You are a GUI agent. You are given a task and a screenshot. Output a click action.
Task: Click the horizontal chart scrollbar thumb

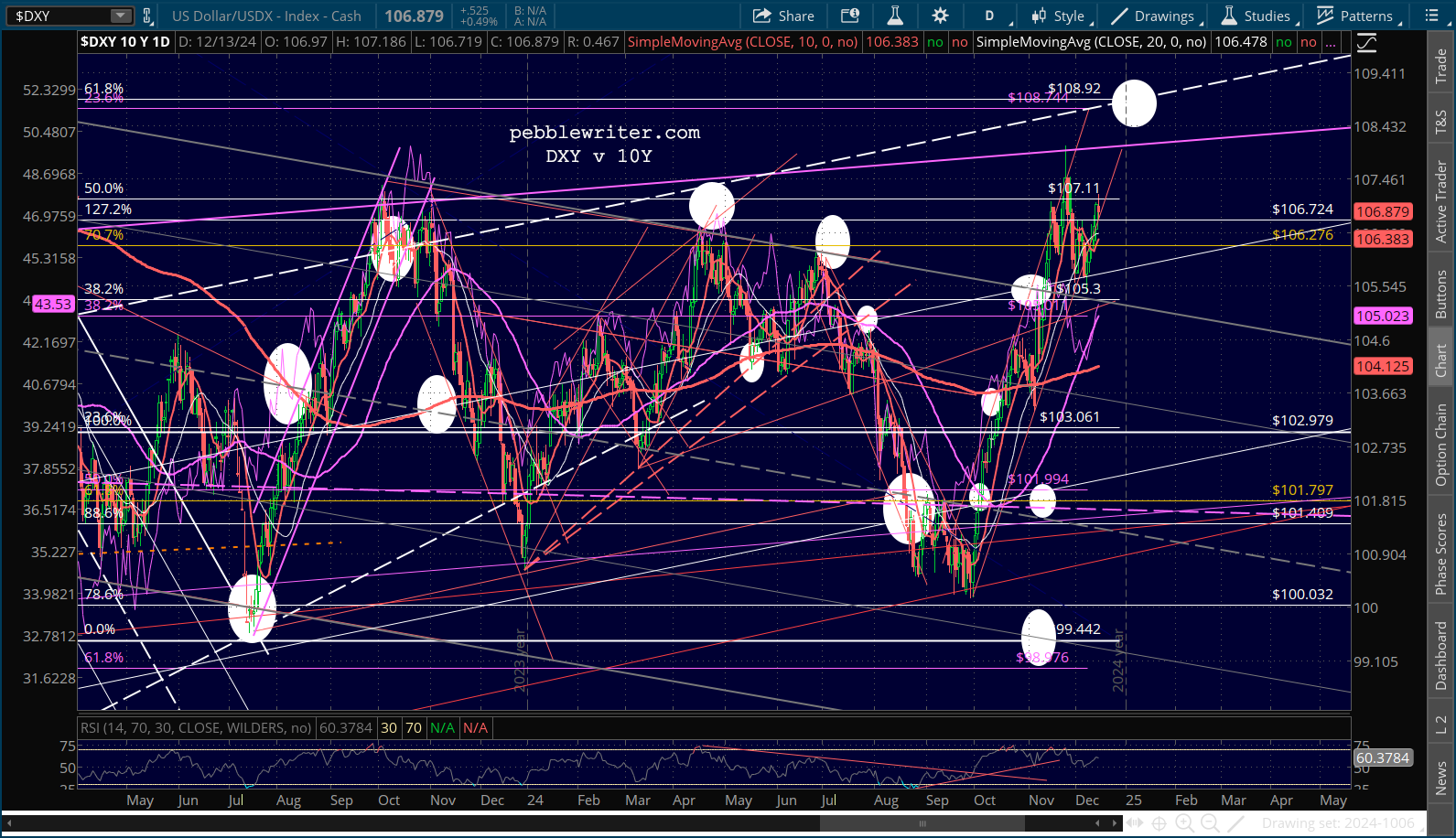(x=921, y=822)
